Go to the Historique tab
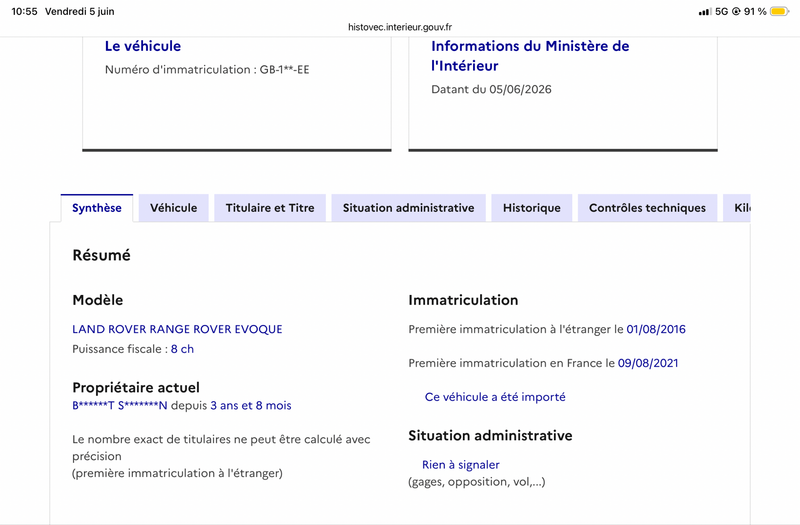 tap(532, 208)
